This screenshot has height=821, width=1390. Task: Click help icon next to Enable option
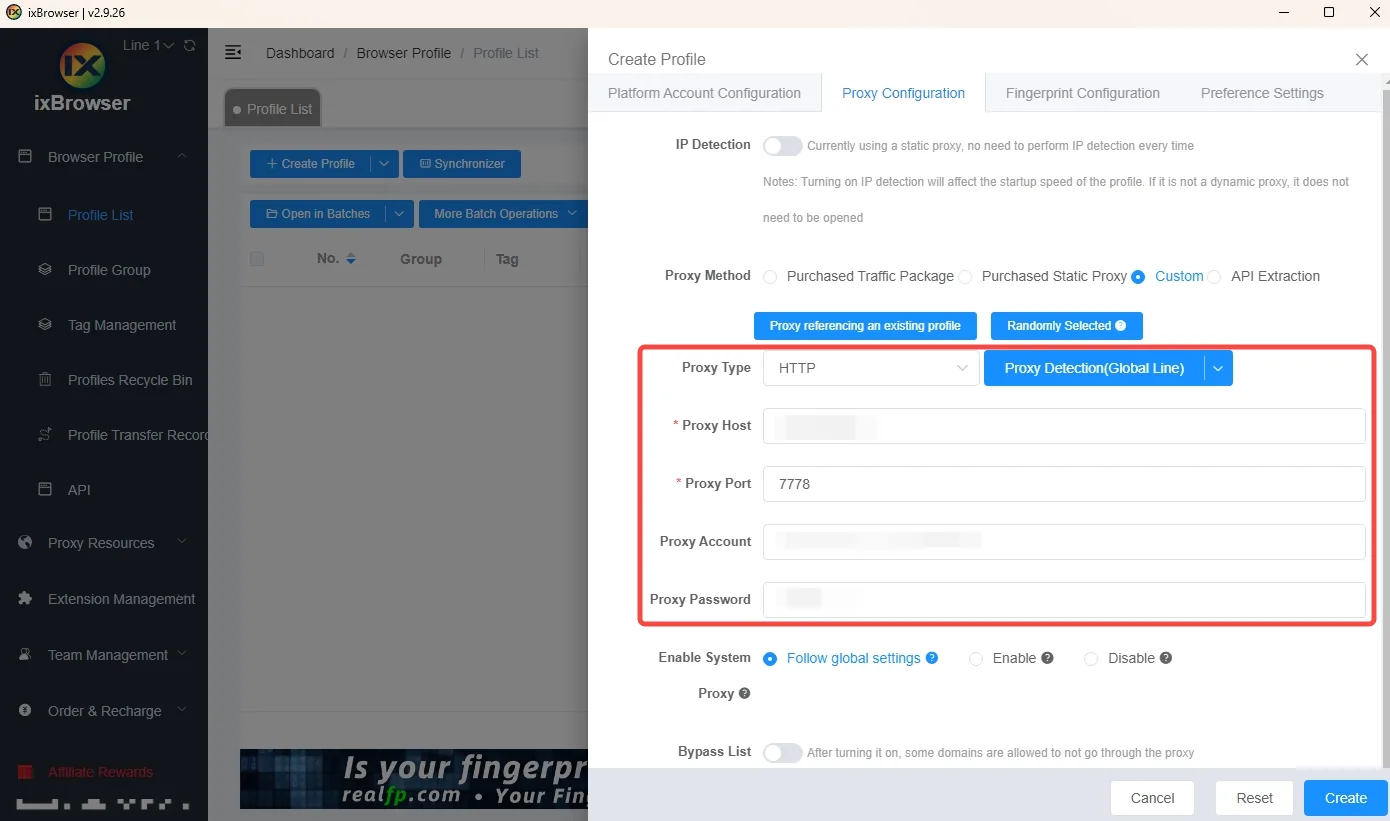(x=1047, y=658)
